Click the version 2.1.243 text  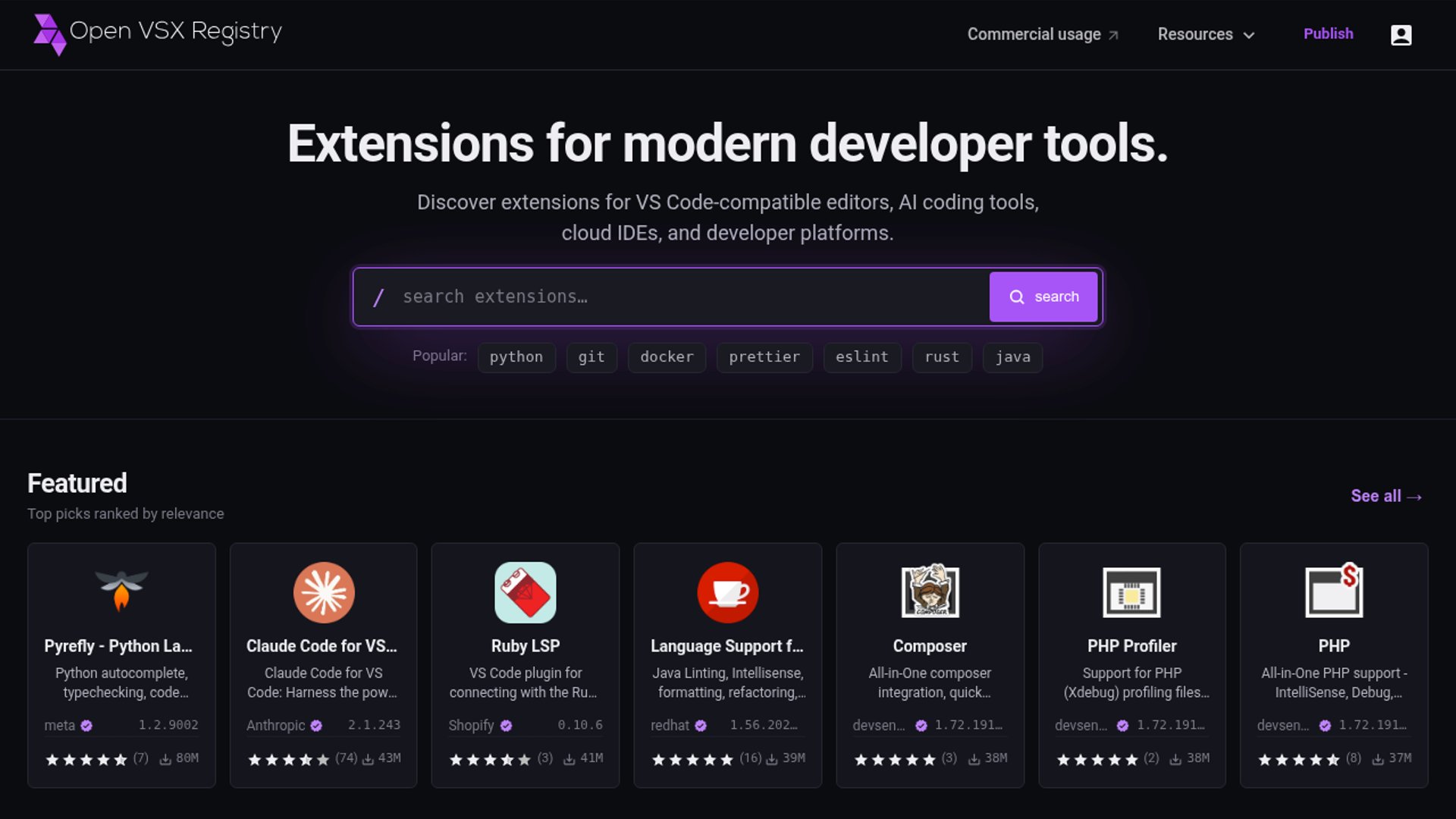(x=374, y=725)
